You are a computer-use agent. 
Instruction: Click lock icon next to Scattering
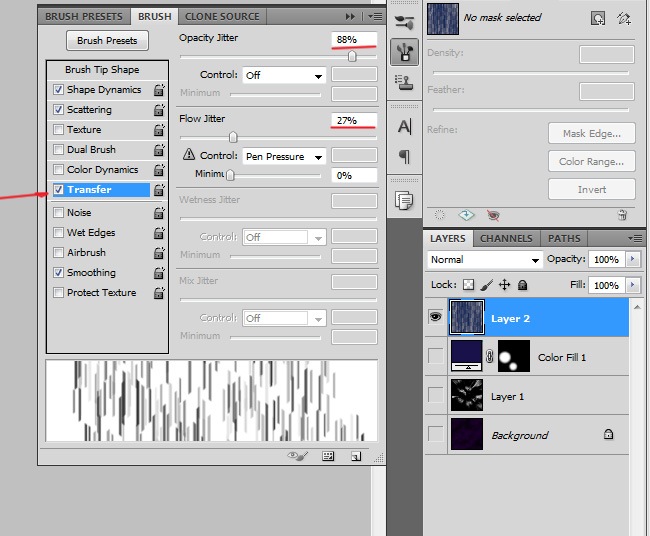pyautogui.click(x=159, y=110)
